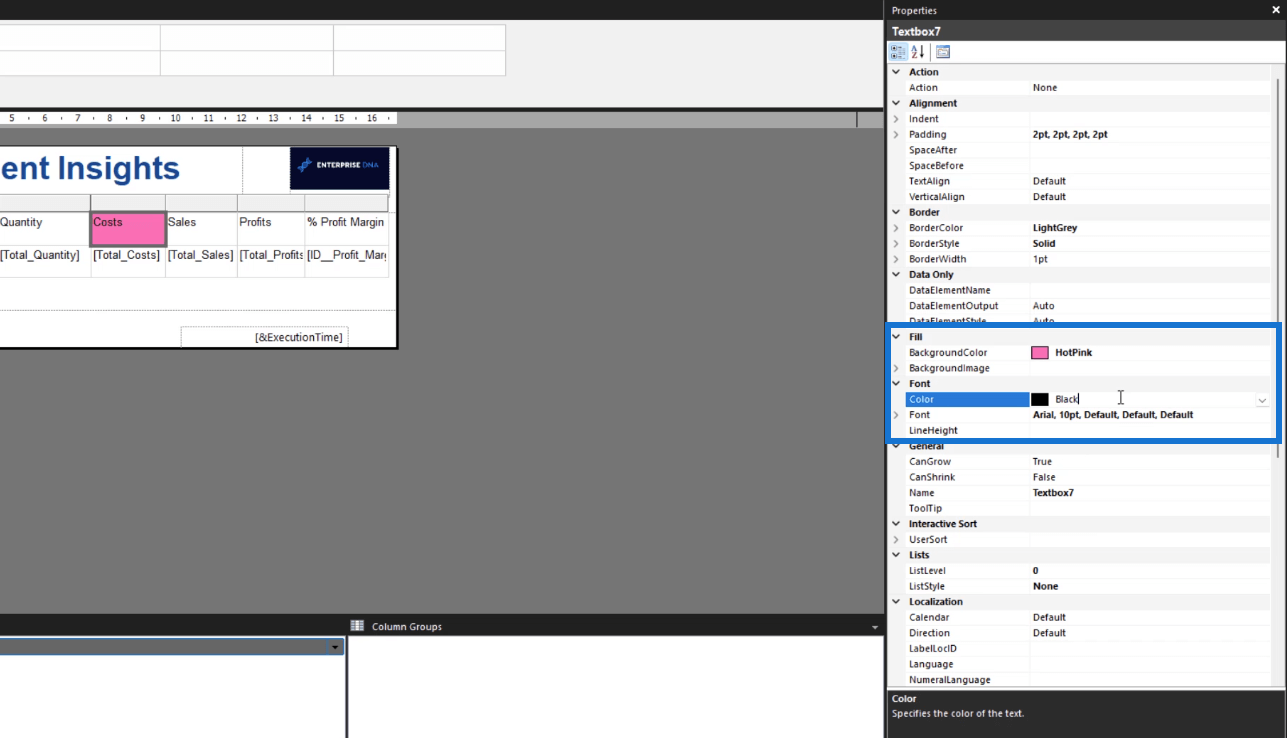Select the Profits column header cell

tap(271, 229)
